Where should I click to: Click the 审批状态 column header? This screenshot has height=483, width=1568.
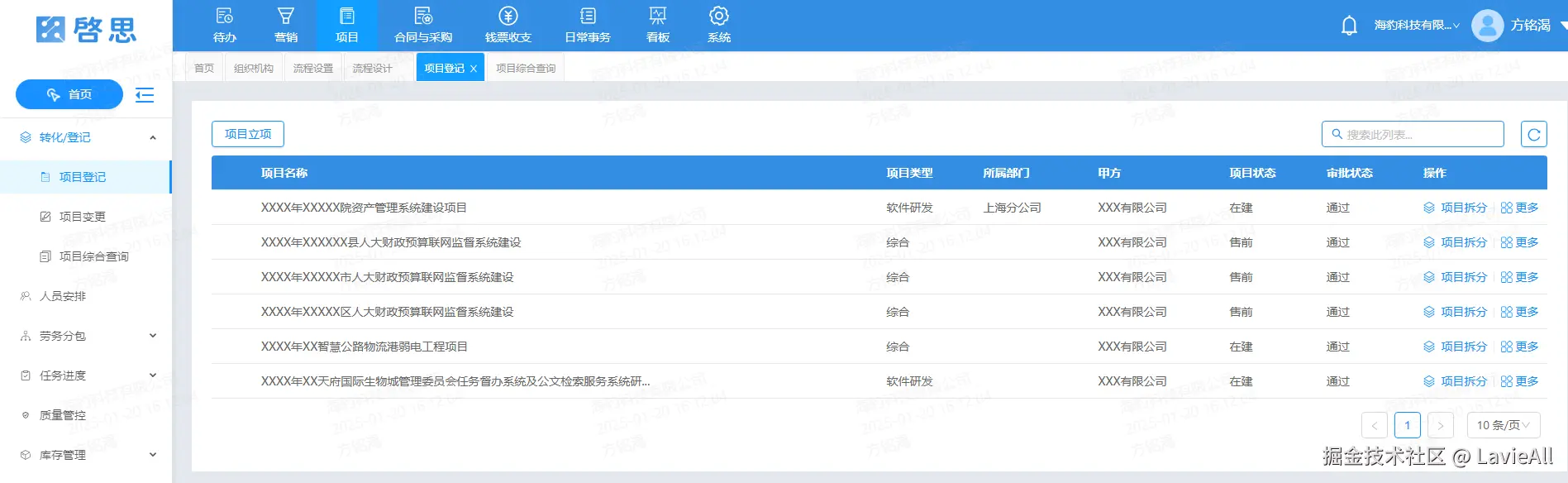click(1350, 173)
